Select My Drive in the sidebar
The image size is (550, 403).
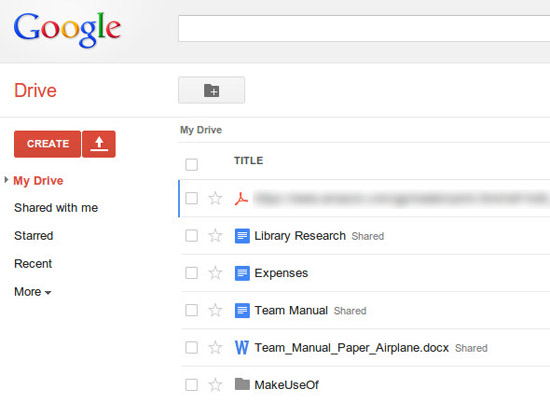[x=38, y=181]
